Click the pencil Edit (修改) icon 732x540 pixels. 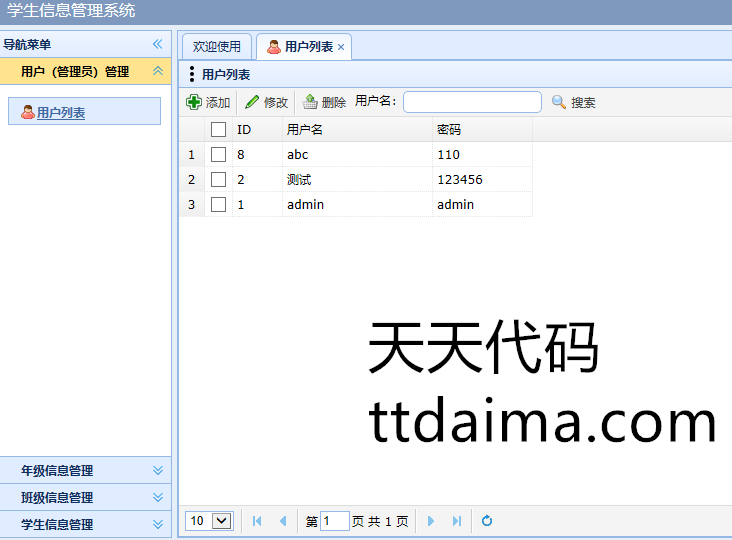tap(252, 102)
